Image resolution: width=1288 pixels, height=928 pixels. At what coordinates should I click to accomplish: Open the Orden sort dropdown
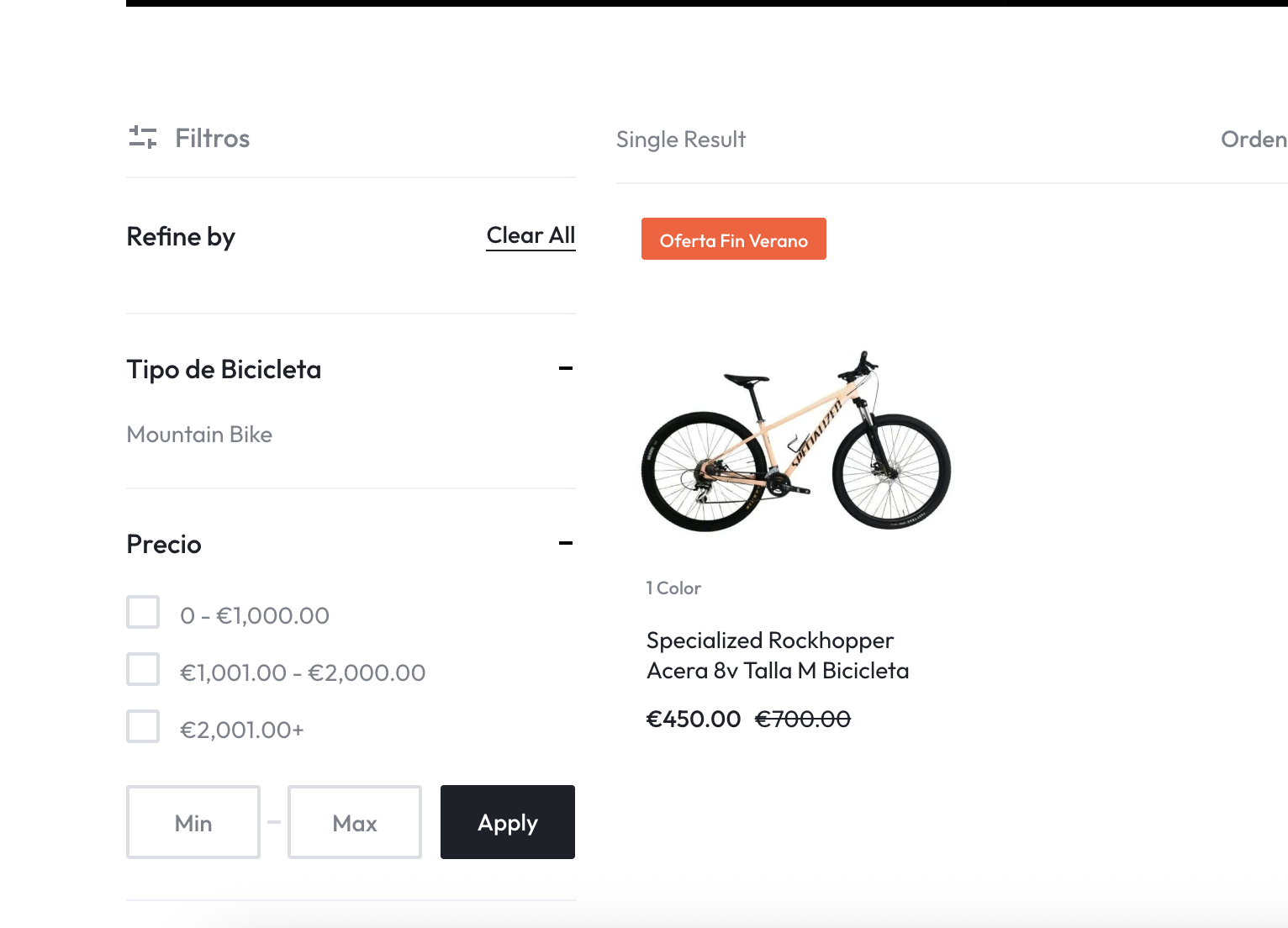pos(1253,140)
